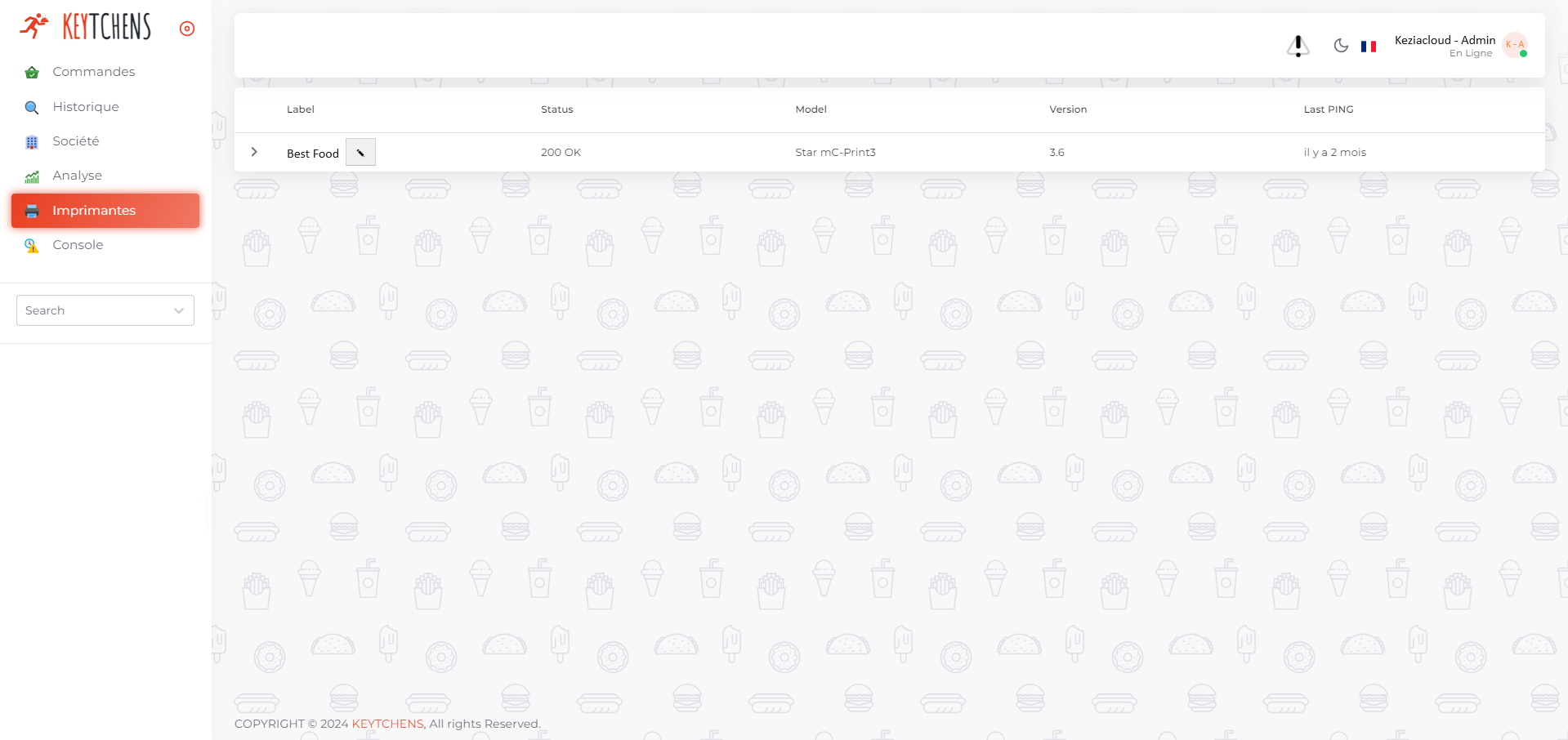The width and height of the screenshot is (1568, 740).
Task: Click the Last PING column header
Action: coord(1329,109)
